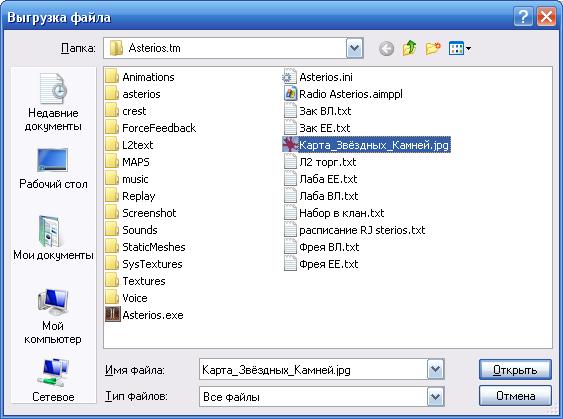
Task: Click the Открыть button
Action: point(515,369)
